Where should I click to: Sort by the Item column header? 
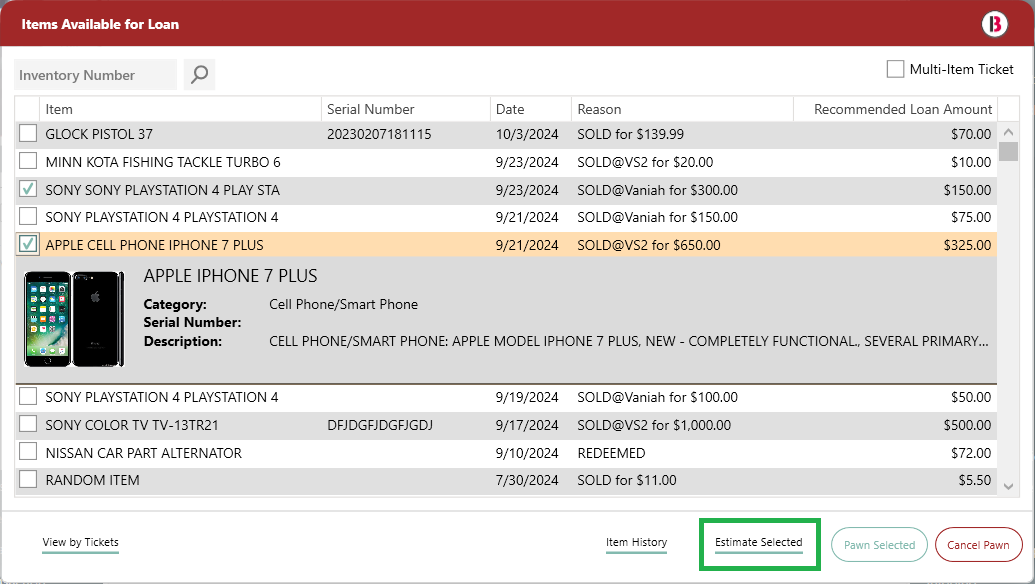[x=180, y=109]
